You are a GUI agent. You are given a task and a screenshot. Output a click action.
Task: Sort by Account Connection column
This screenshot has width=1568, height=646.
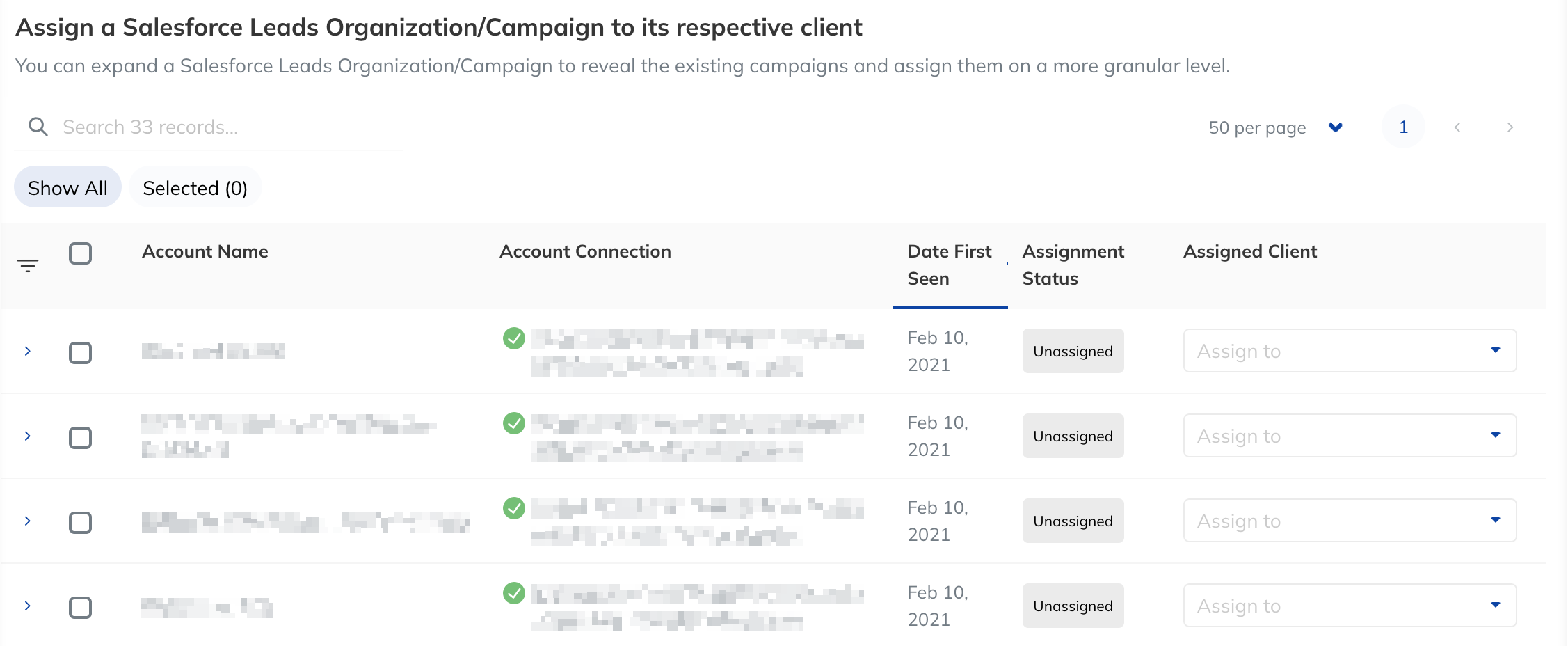(x=585, y=251)
